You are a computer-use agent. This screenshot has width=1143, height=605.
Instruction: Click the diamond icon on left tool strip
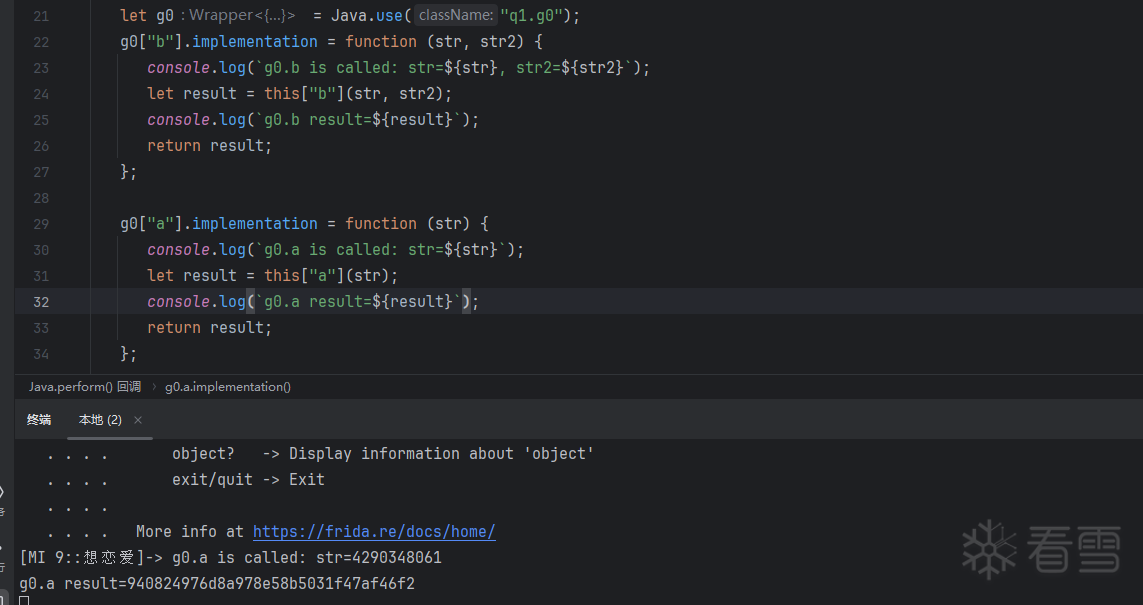click(2, 491)
